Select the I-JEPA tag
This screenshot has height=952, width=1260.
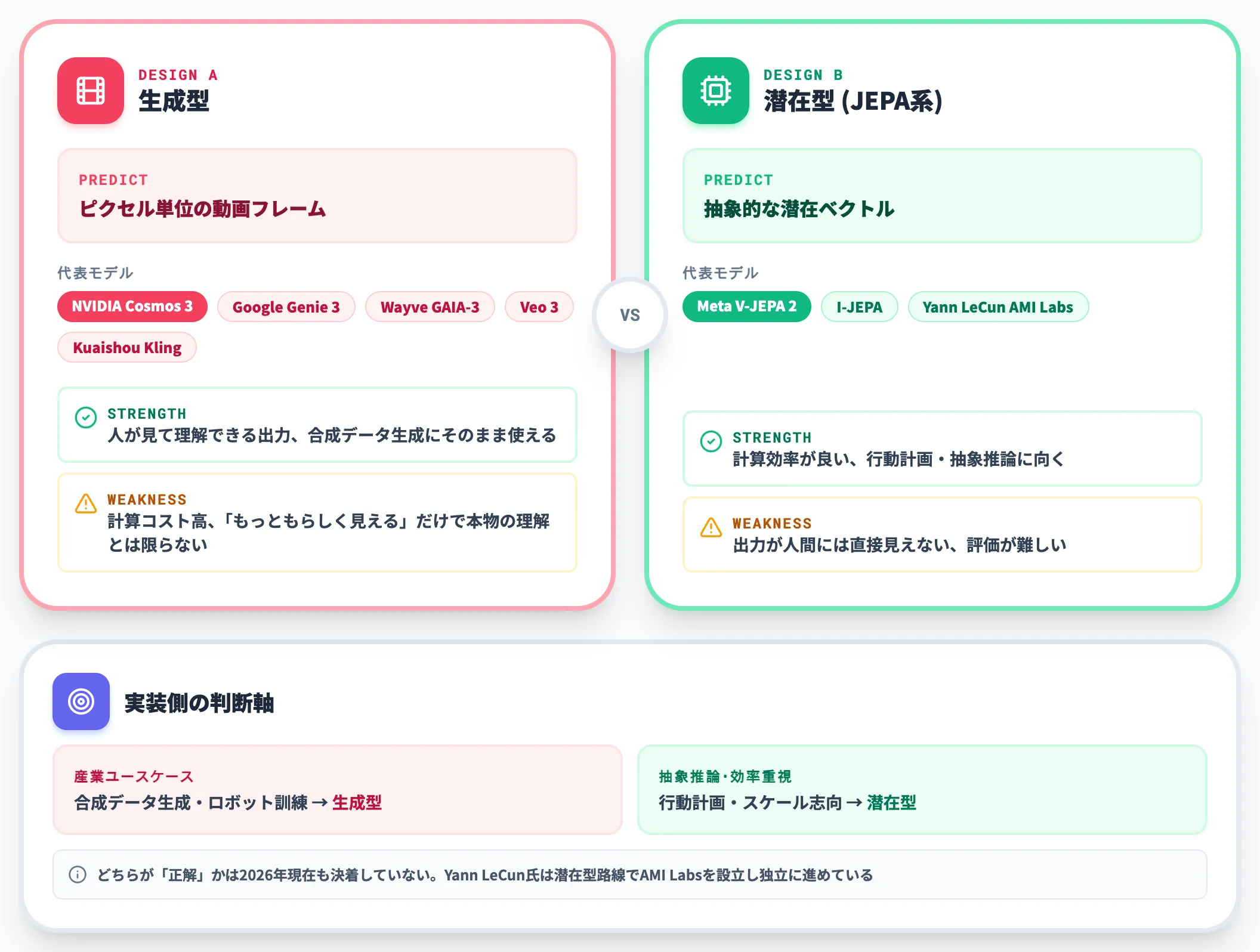point(860,307)
